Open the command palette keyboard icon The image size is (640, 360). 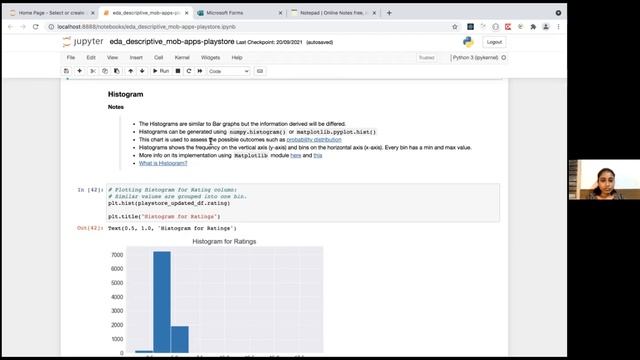(260, 71)
